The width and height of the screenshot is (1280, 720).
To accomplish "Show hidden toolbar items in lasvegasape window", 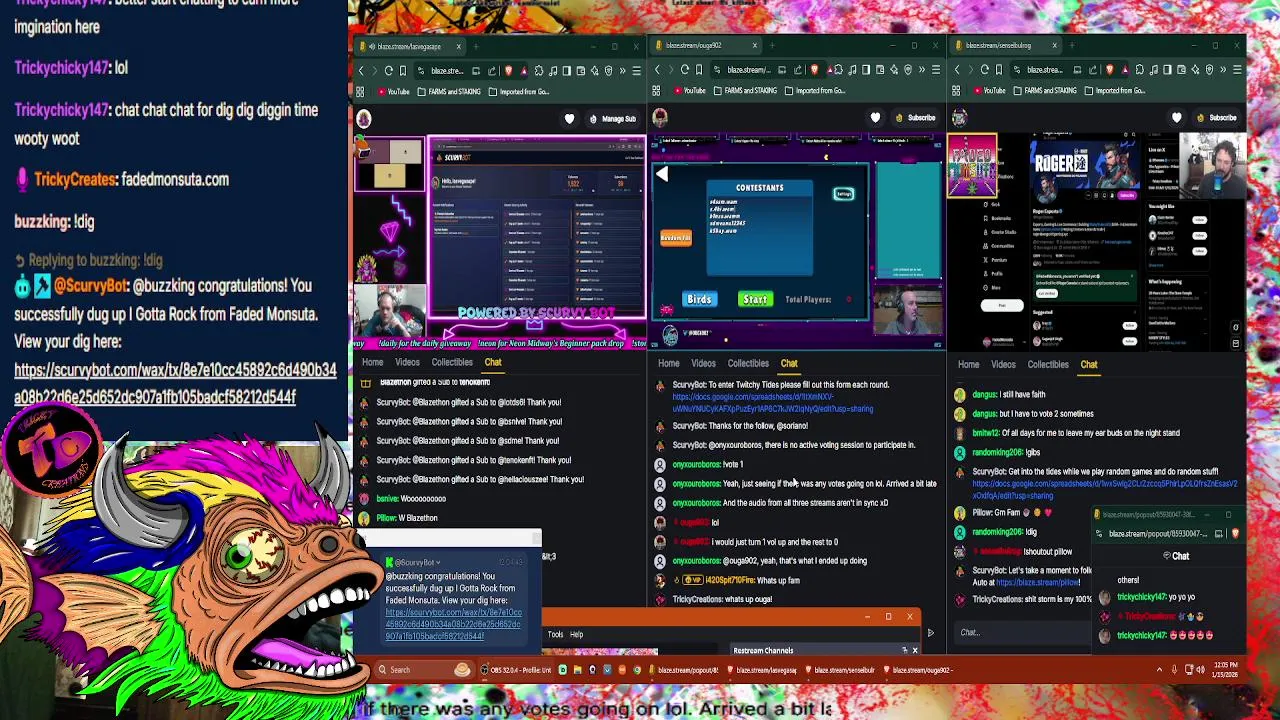I will (623, 71).
